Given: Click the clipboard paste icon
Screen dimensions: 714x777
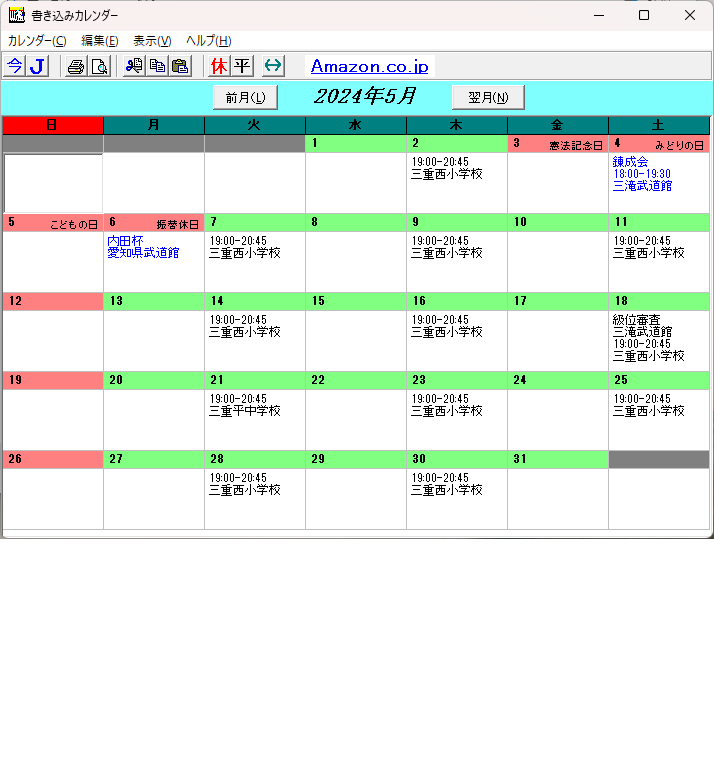Looking at the screenshot, I should tap(180, 66).
